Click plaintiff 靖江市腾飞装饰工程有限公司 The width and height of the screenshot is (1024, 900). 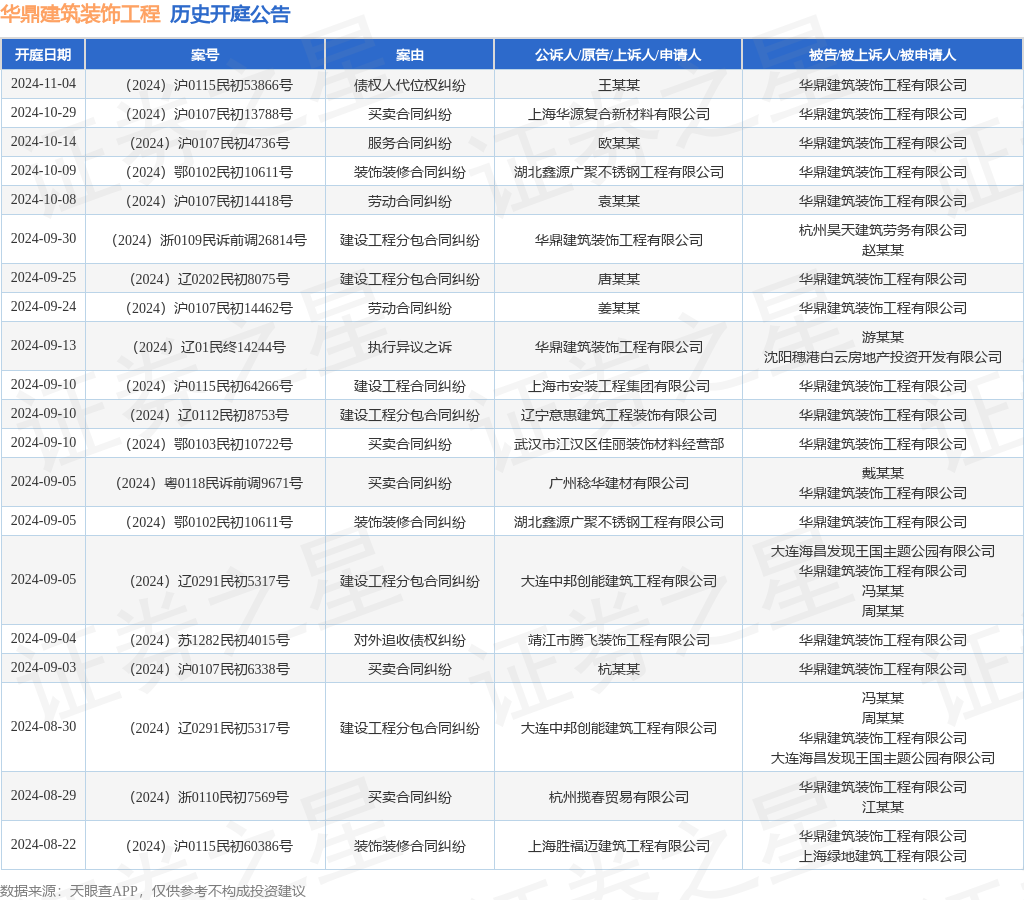click(618, 640)
